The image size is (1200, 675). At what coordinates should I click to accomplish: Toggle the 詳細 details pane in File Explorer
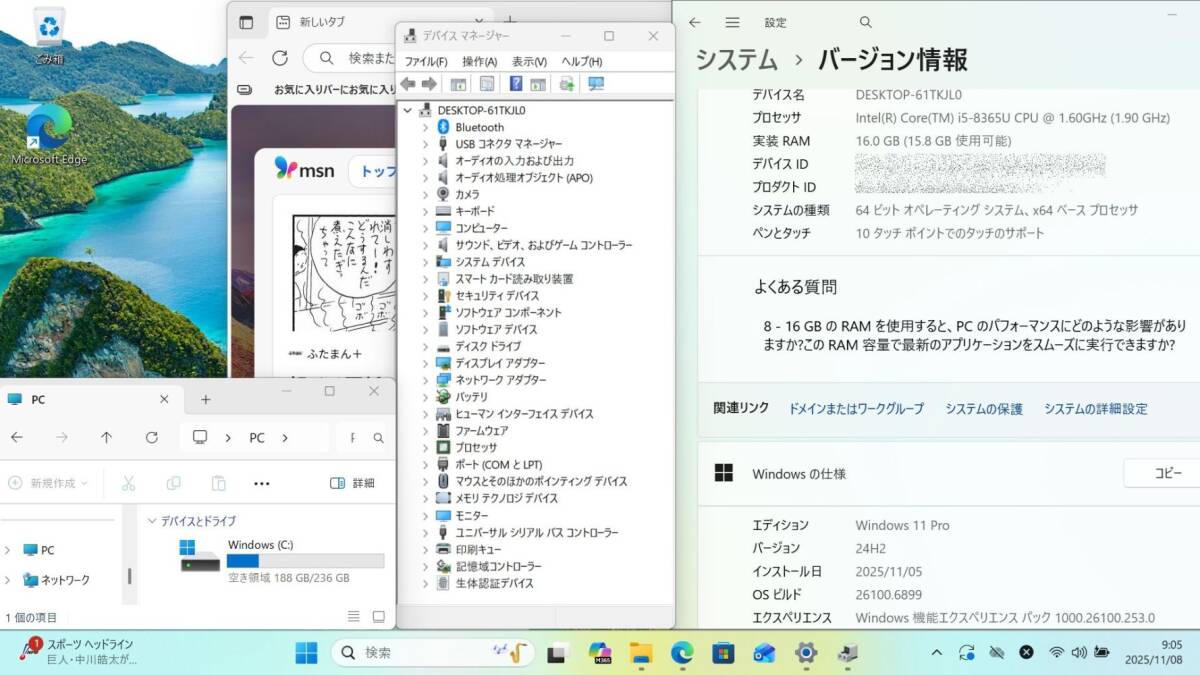[352, 483]
